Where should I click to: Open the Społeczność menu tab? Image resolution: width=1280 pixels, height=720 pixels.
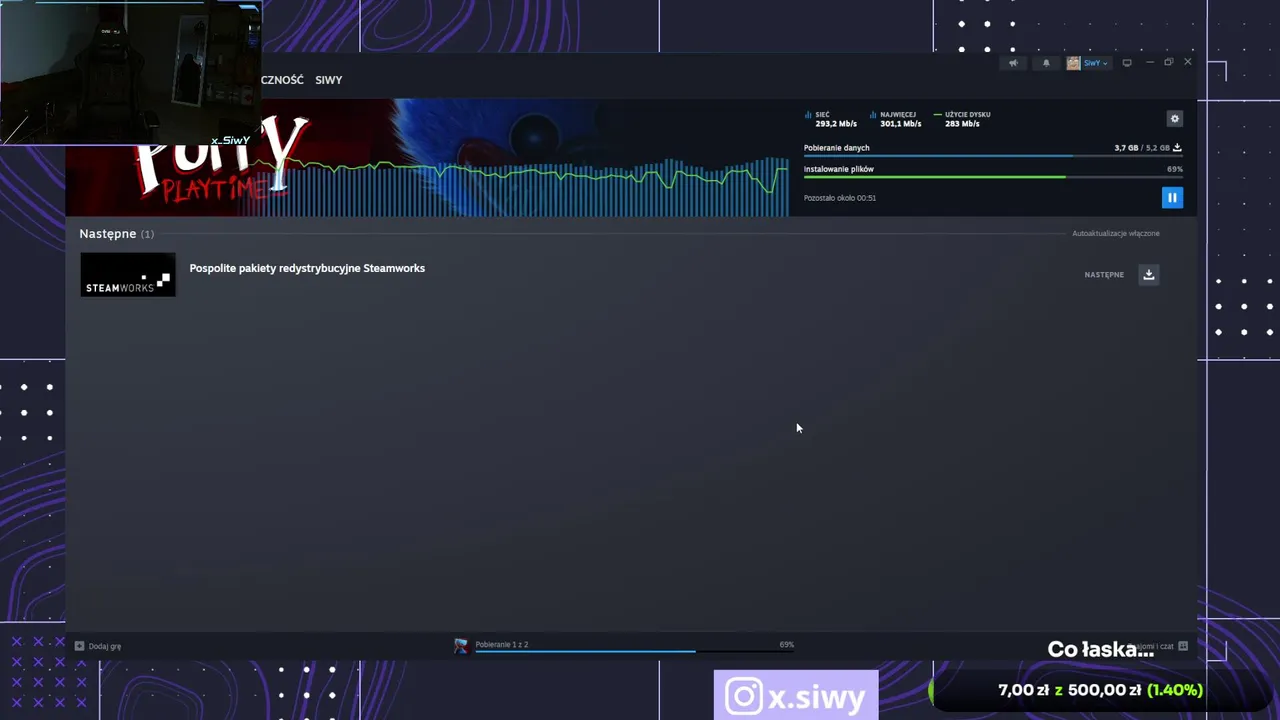point(282,80)
